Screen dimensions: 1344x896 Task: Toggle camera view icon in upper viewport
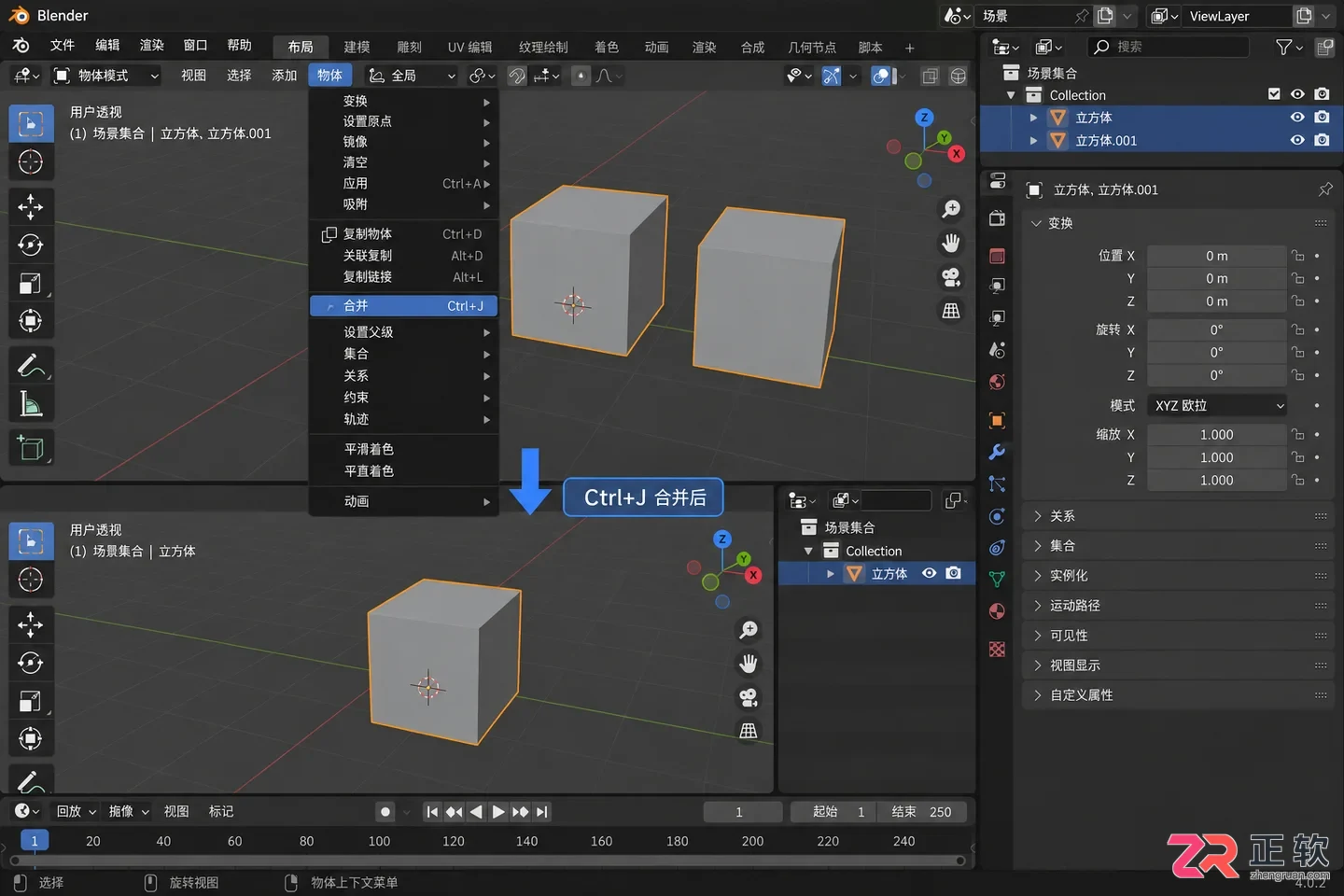coord(951,277)
